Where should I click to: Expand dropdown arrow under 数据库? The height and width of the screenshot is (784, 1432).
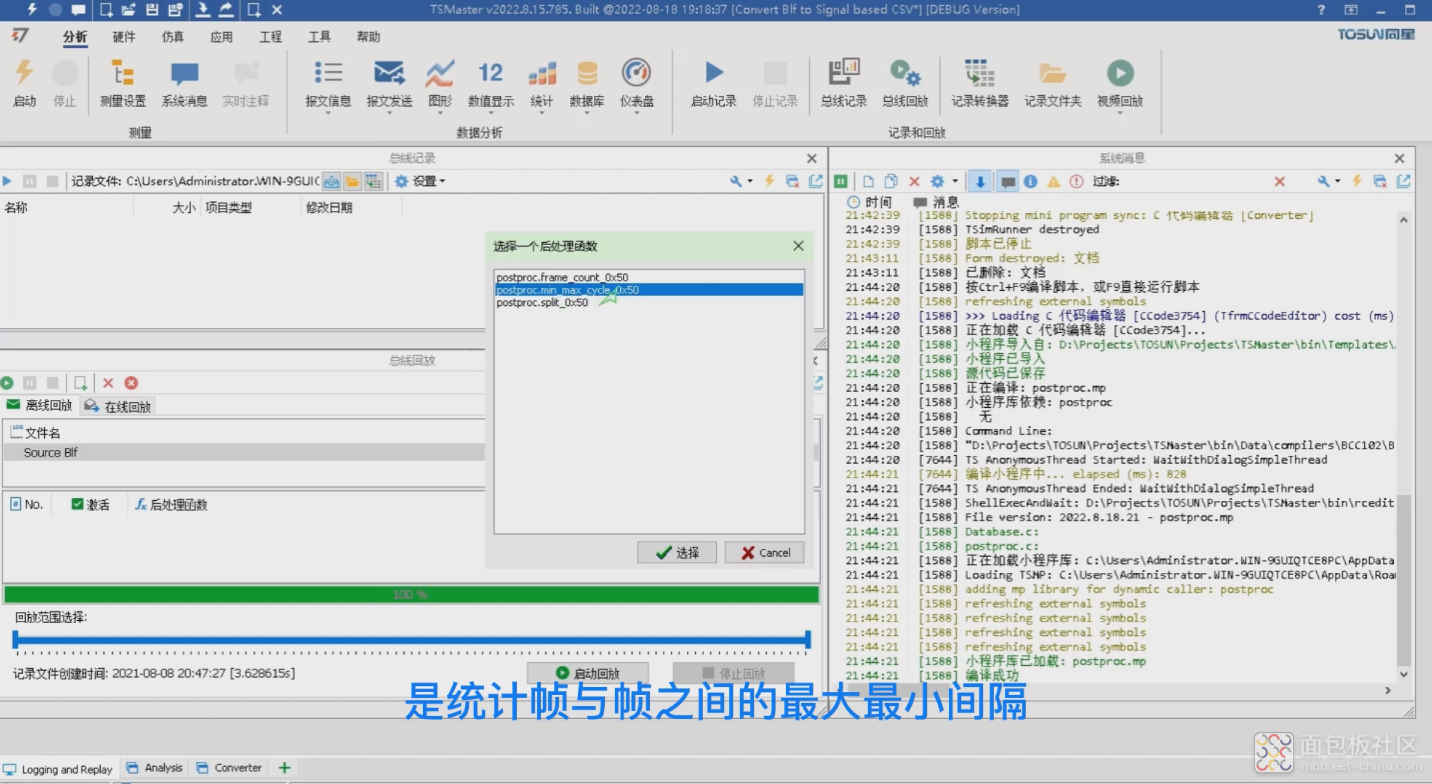pyautogui.click(x=587, y=113)
